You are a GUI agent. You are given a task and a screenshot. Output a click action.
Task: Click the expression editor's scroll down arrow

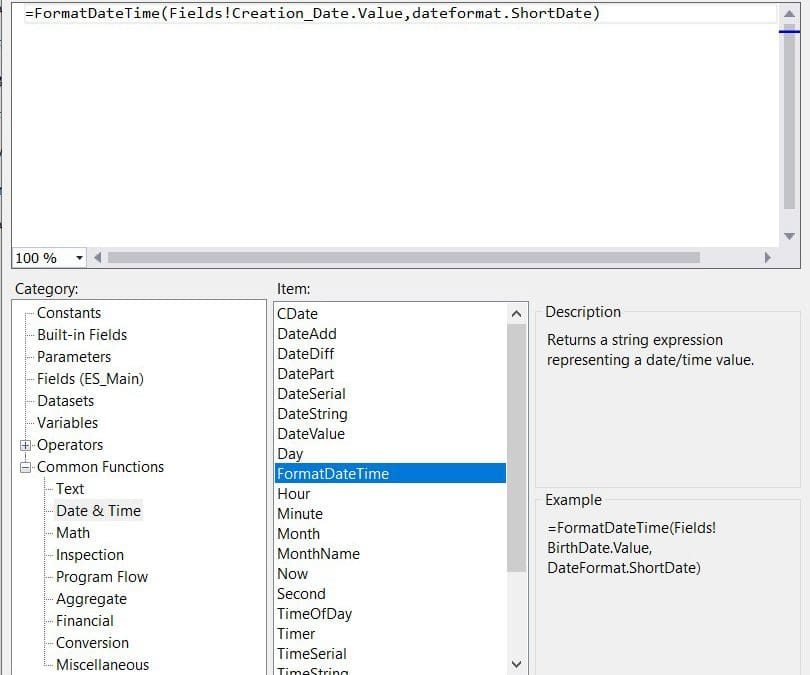click(789, 236)
